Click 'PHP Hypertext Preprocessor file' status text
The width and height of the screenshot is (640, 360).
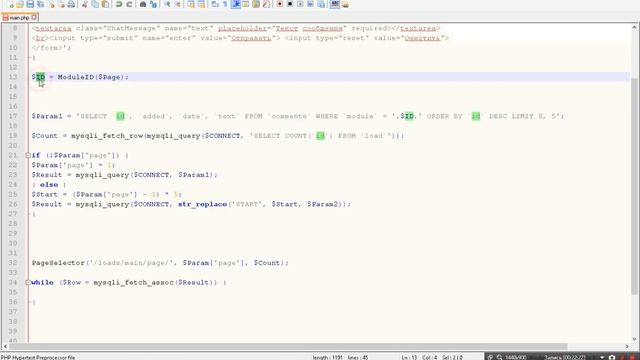click(38, 357)
